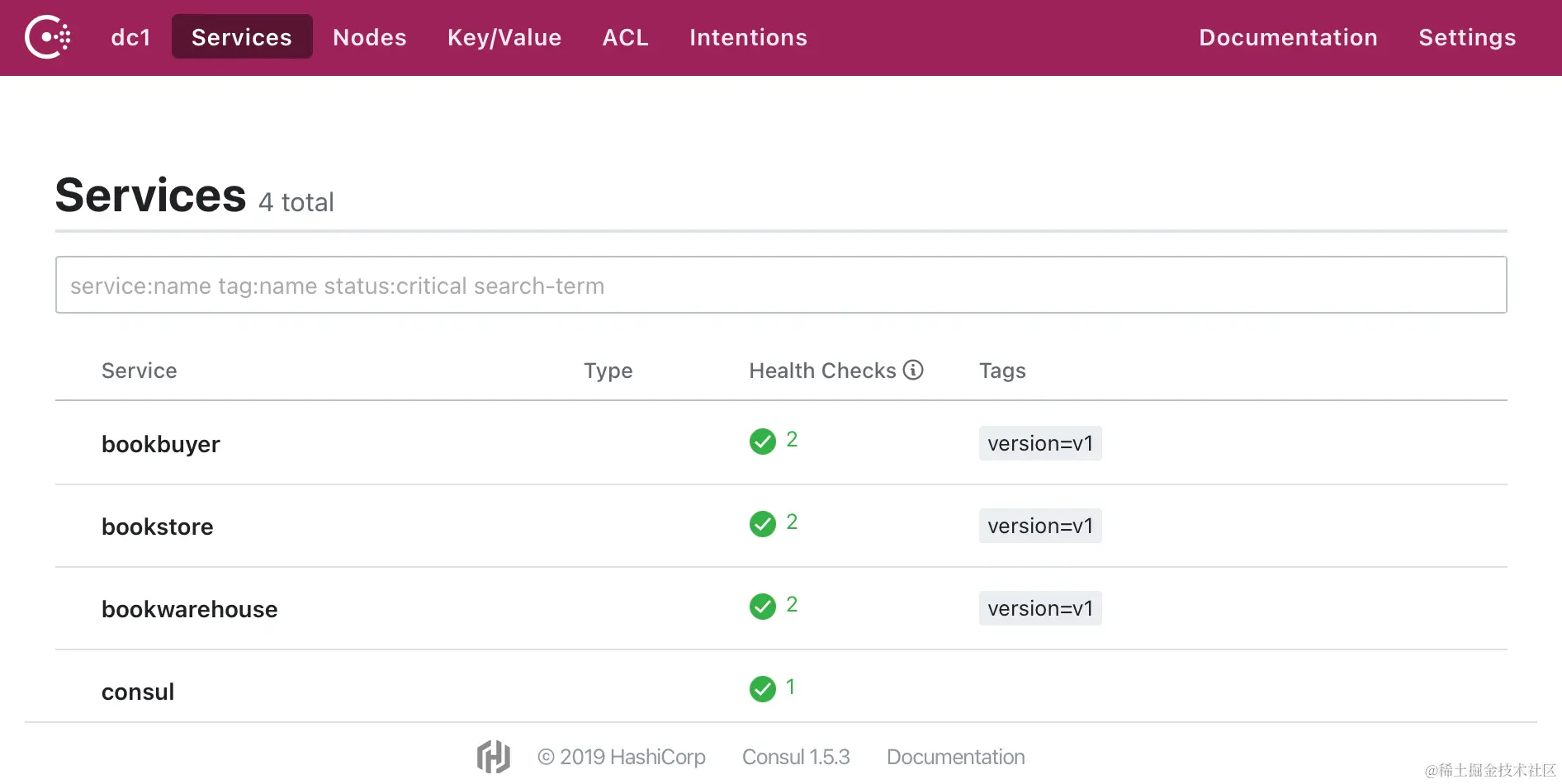The image size is (1562, 784).
Task: Open Settings from the top navigation
Action: click(1467, 37)
